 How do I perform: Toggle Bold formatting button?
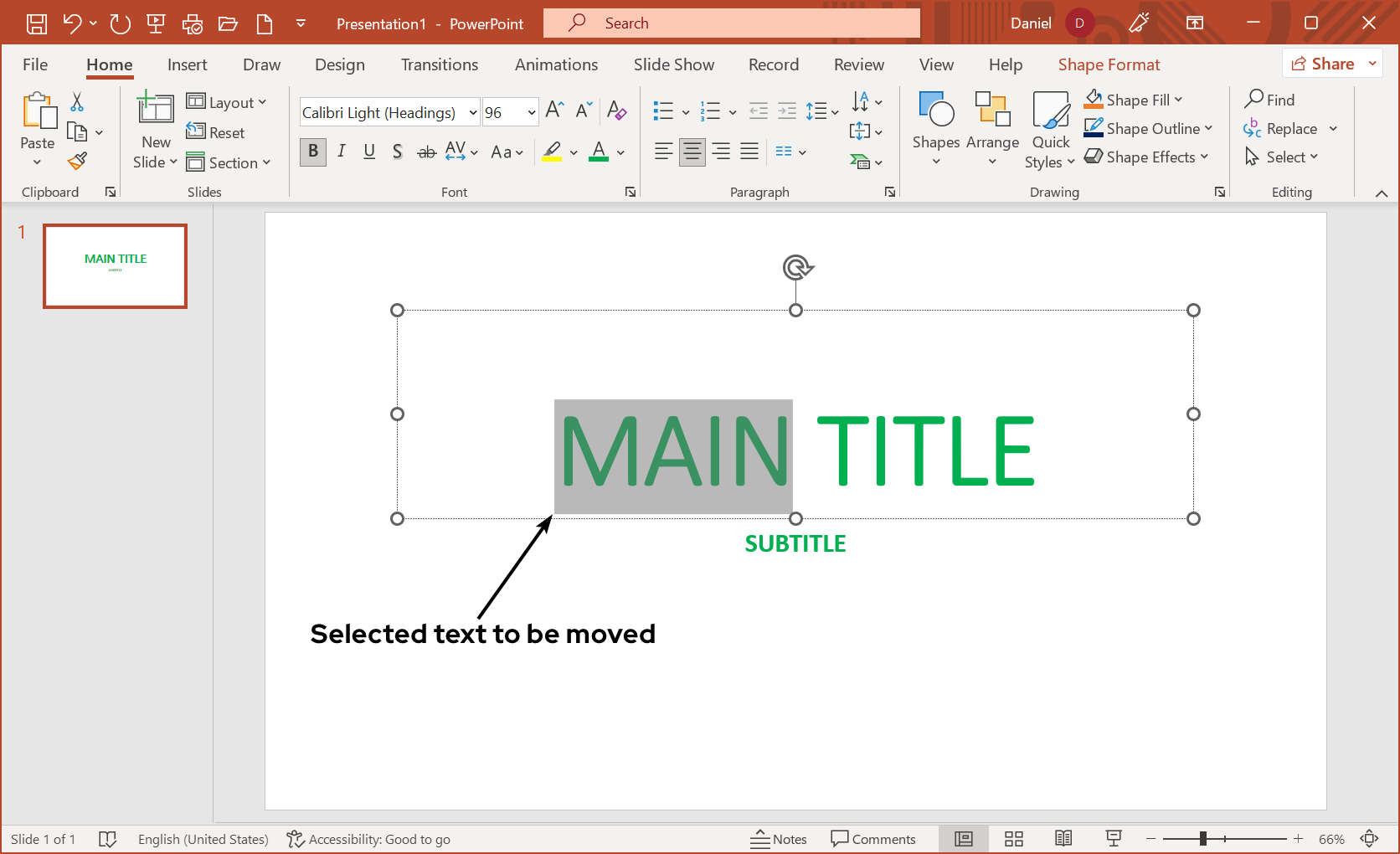pyautogui.click(x=313, y=152)
